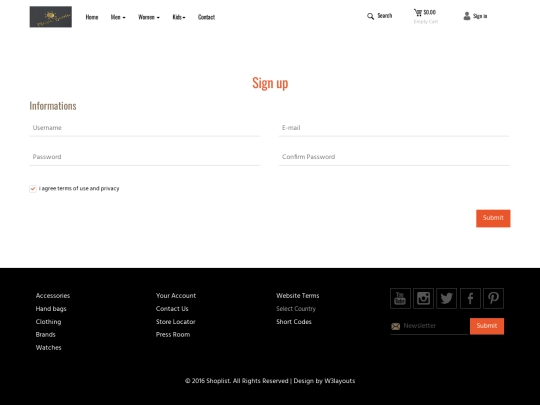Click the Sign in link
The image size is (540, 405).
click(480, 16)
